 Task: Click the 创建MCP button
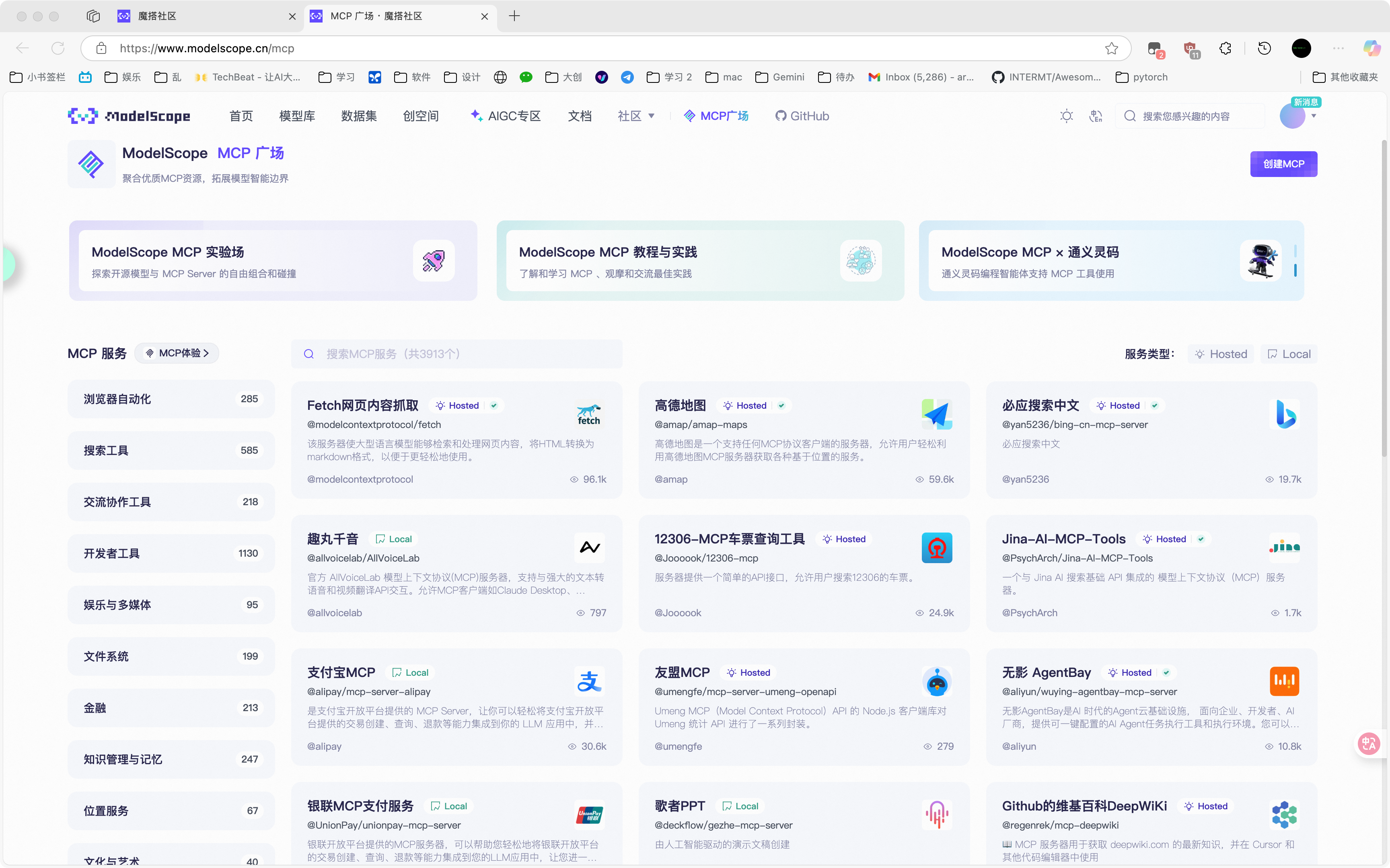[1283, 164]
